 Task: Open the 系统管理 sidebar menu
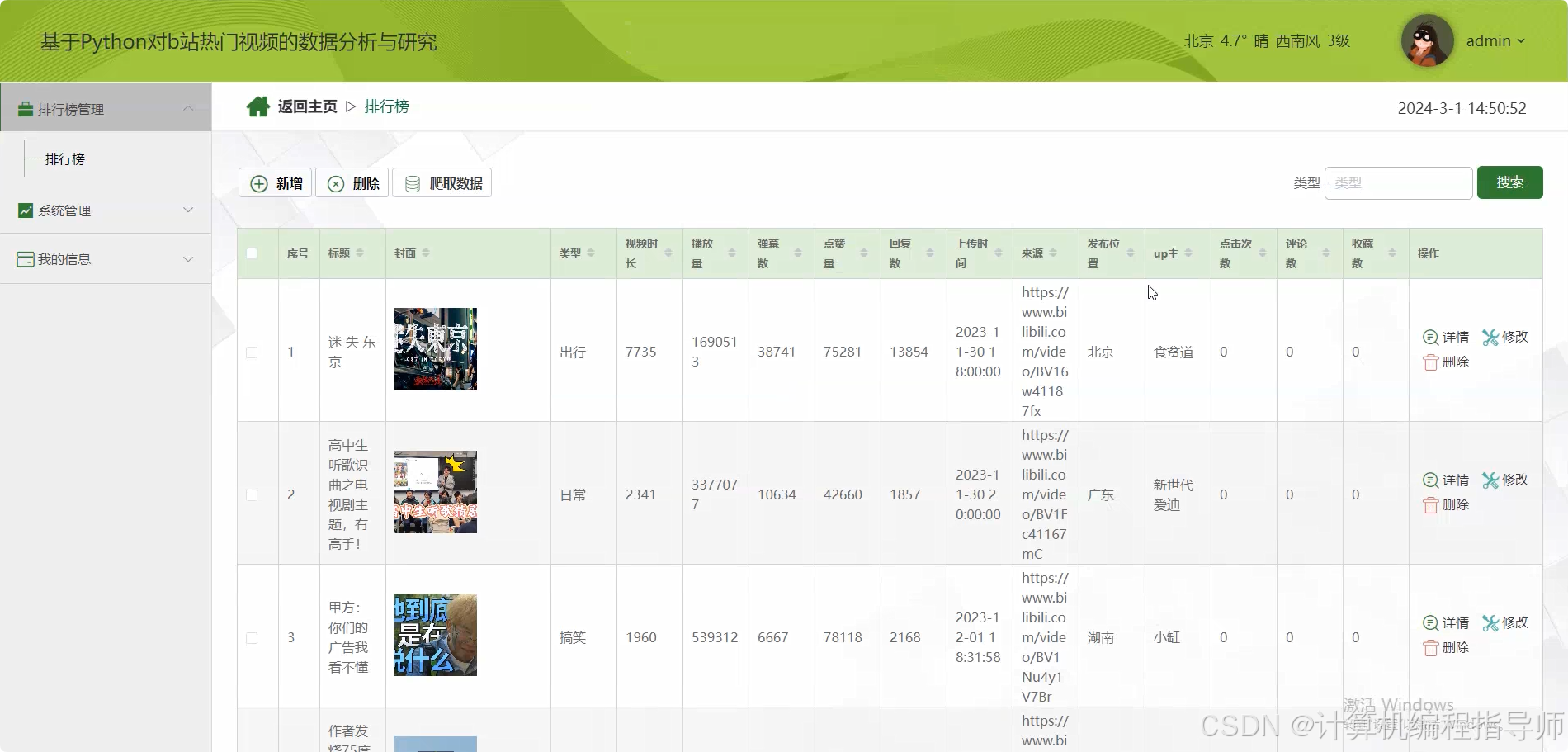click(x=106, y=210)
